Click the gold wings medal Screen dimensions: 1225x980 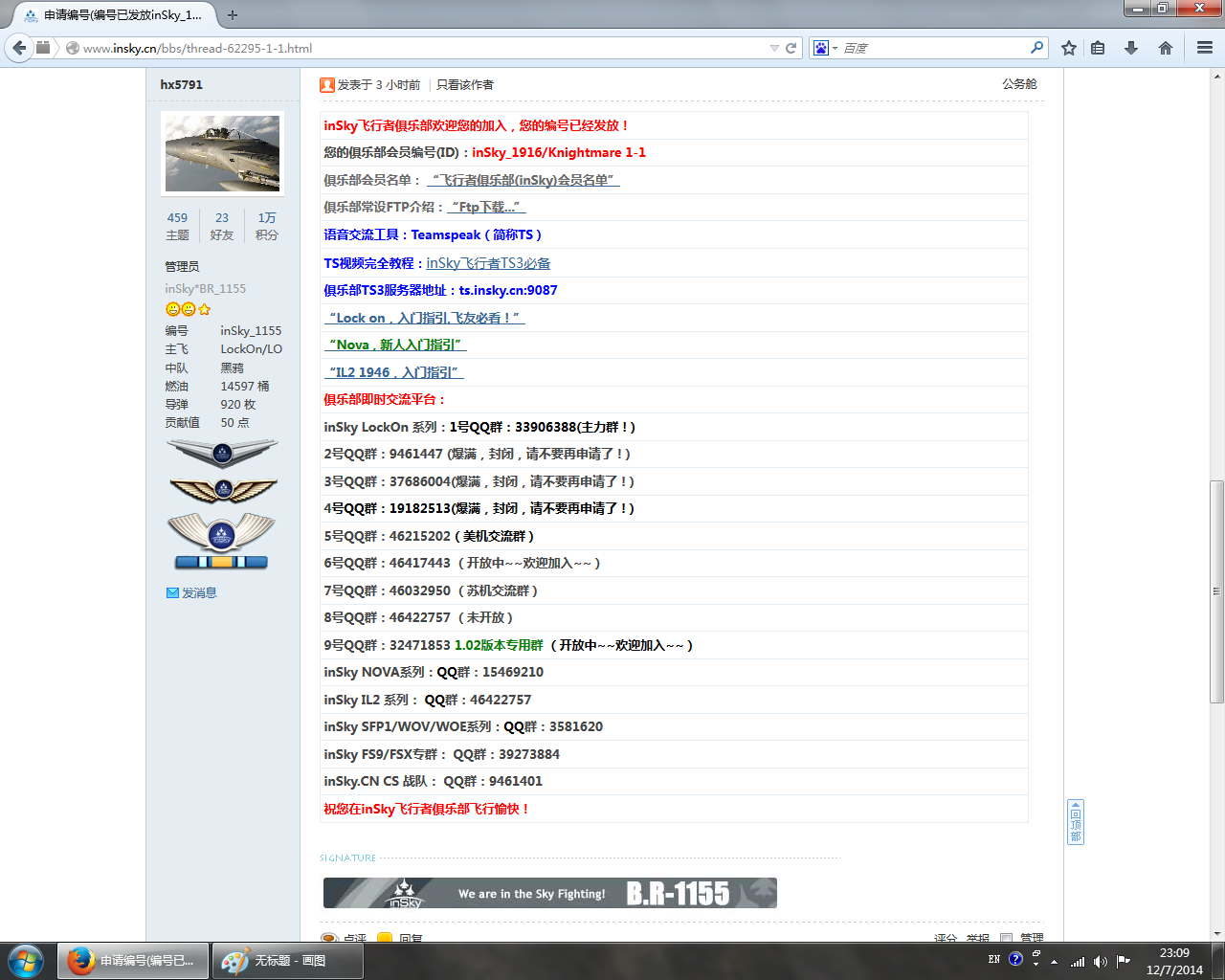click(x=223, y=490)
